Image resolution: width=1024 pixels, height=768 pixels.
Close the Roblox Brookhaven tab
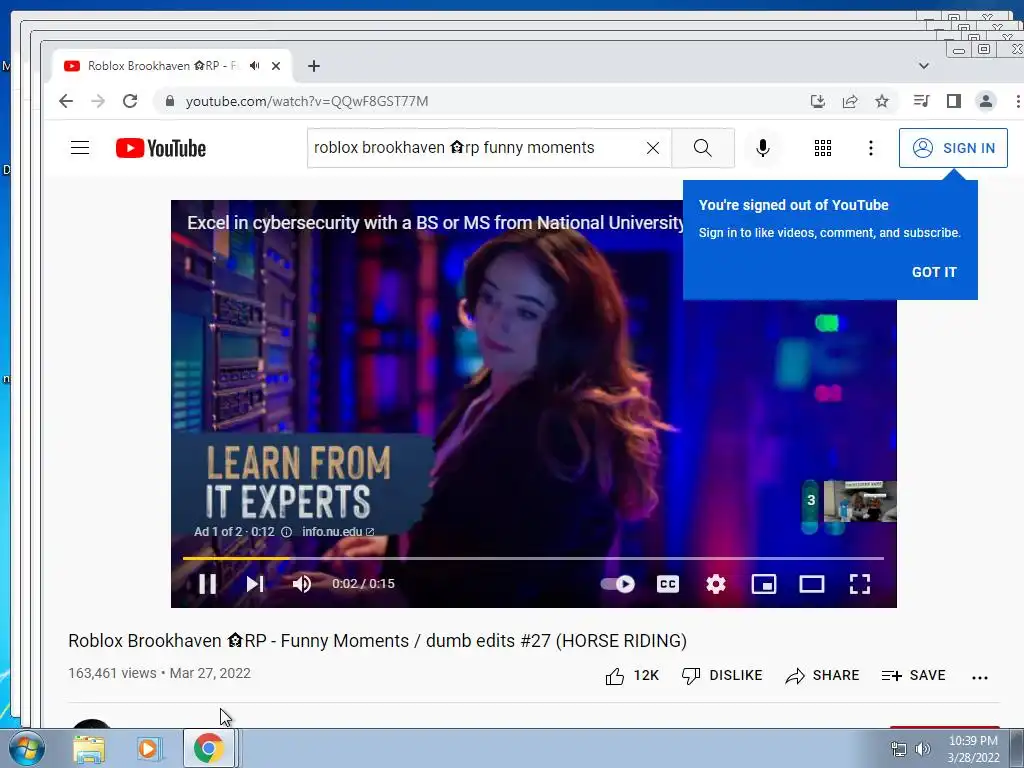(276, 66)
